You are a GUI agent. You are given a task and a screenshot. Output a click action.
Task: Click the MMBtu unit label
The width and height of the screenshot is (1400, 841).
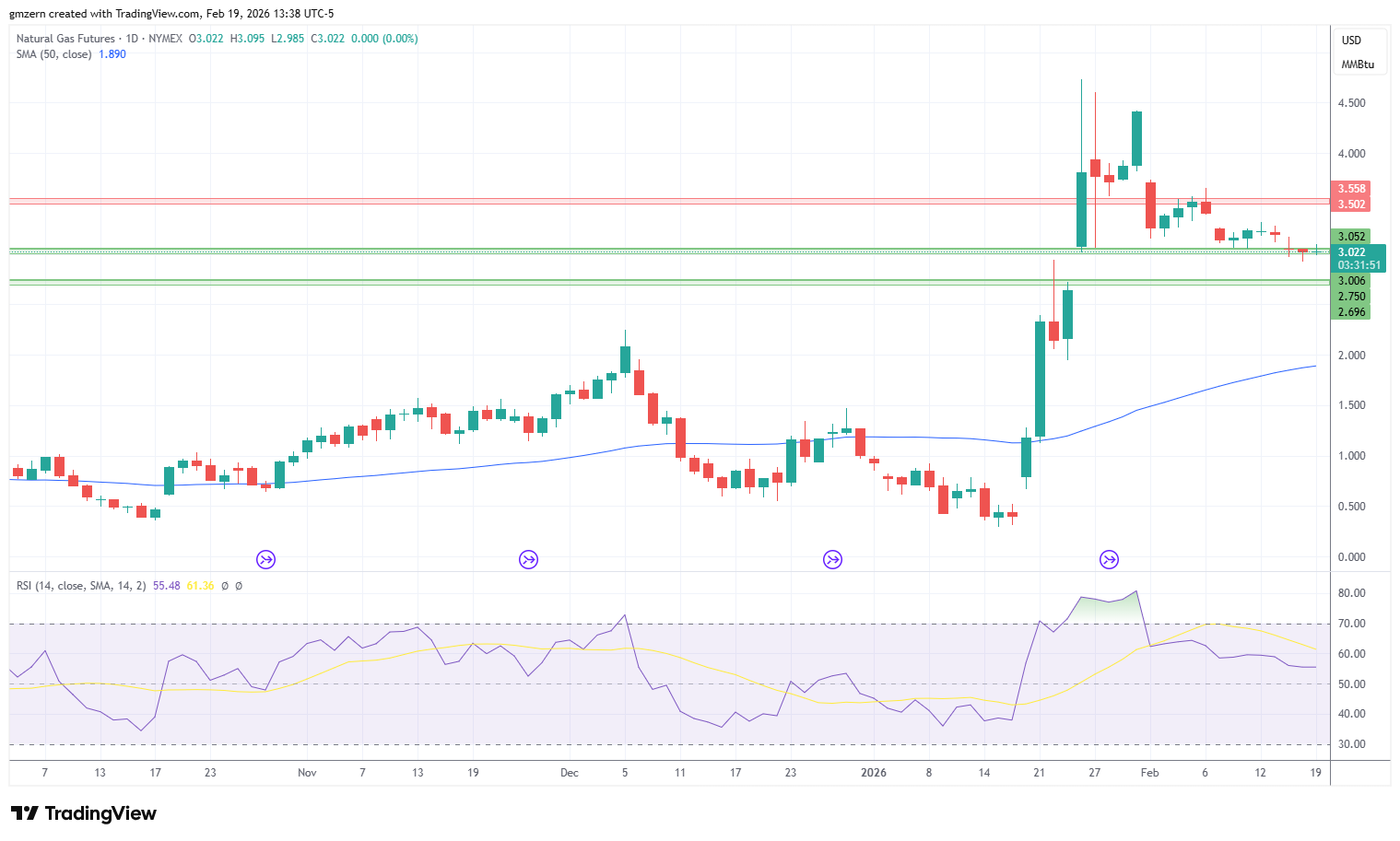point(1358,64)
